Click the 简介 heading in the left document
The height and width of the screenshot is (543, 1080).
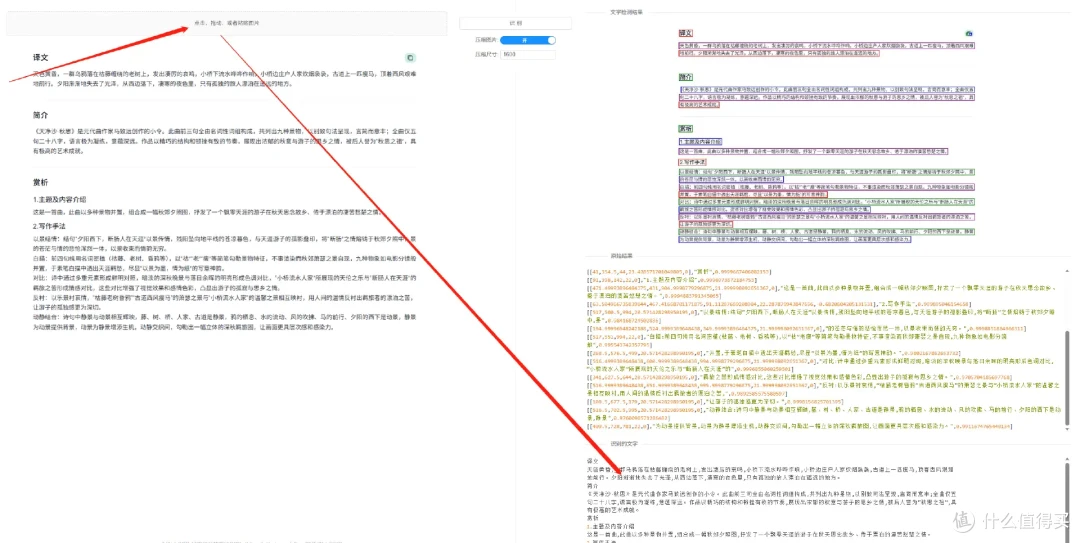click(x=41, y=115)
